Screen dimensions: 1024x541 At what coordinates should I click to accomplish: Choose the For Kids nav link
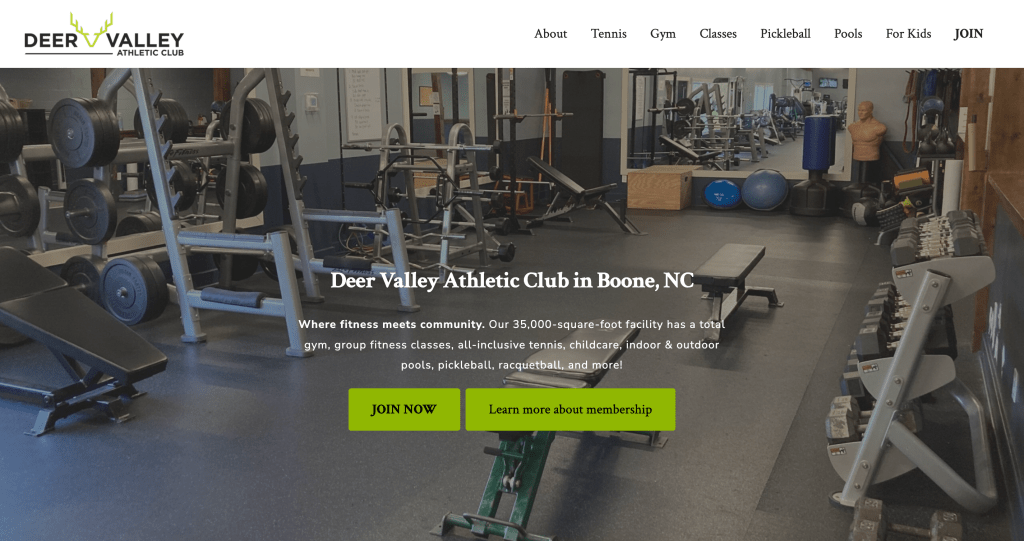point(908,34)
